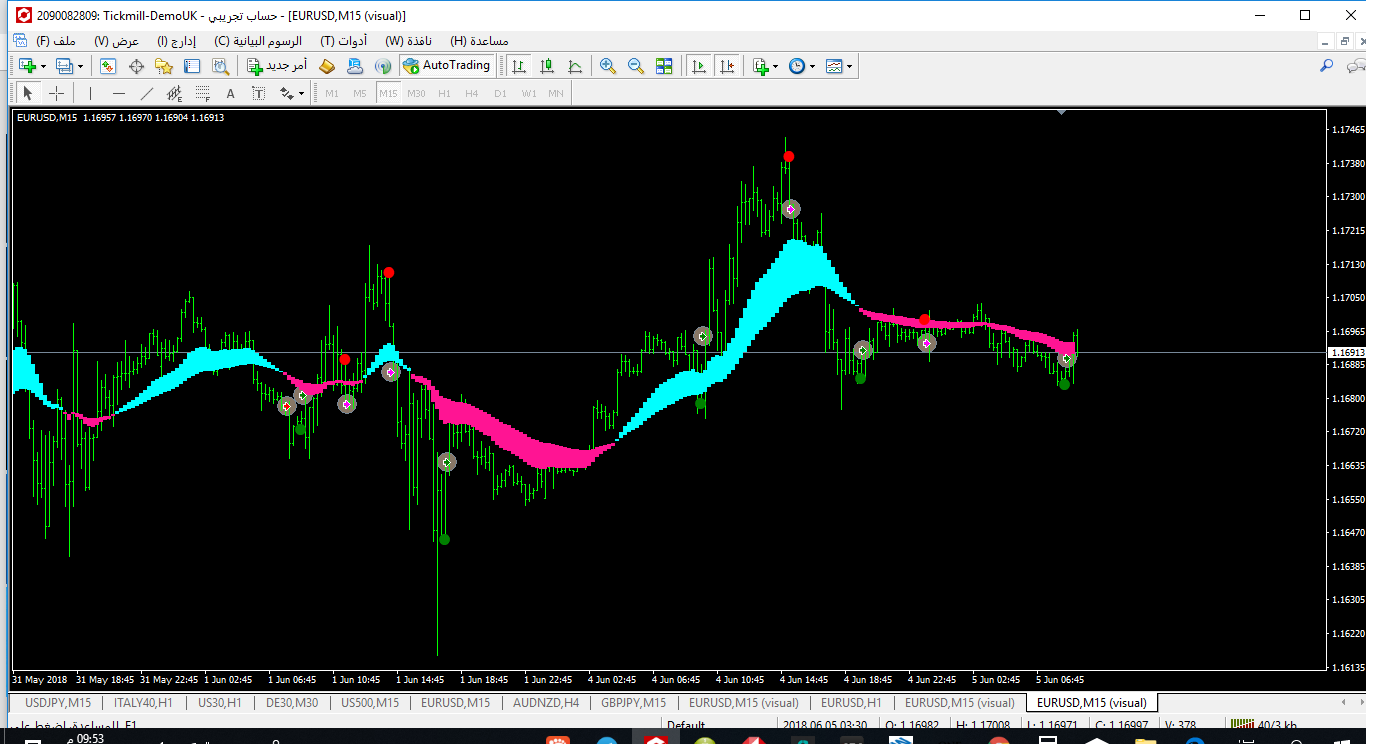This screenshot has width=1382, height=744.
Task: Click the Zoom In magnifier icon
Action: pos(607,66)
